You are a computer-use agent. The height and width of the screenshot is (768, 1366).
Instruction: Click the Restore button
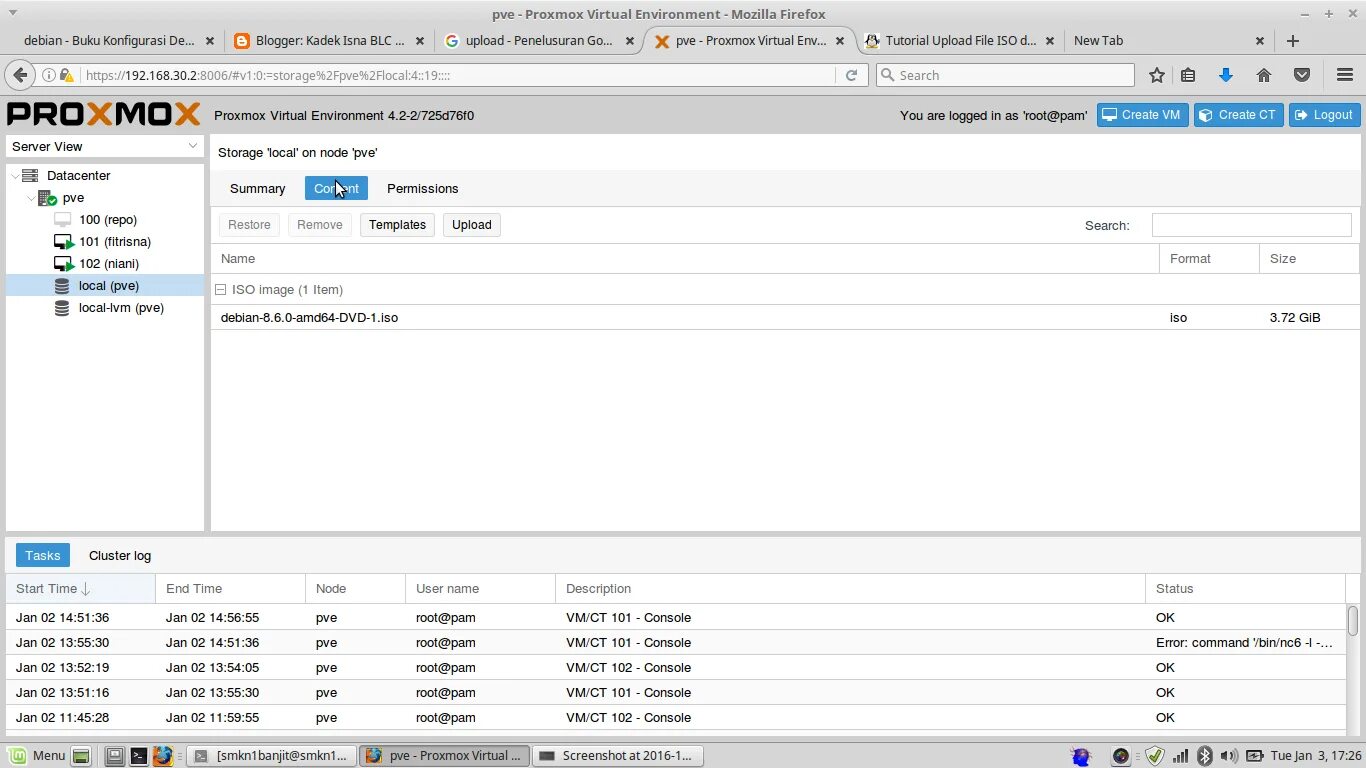tap(249, 225)
